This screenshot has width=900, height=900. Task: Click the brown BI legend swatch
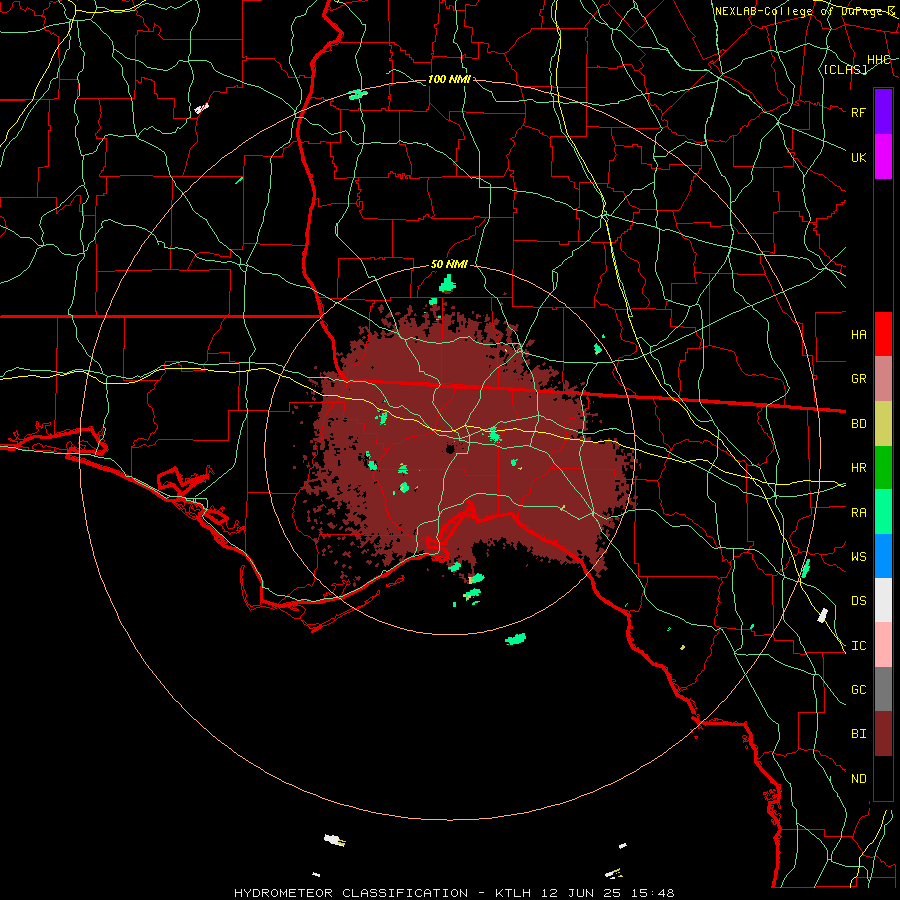click(x=883, y=734)
